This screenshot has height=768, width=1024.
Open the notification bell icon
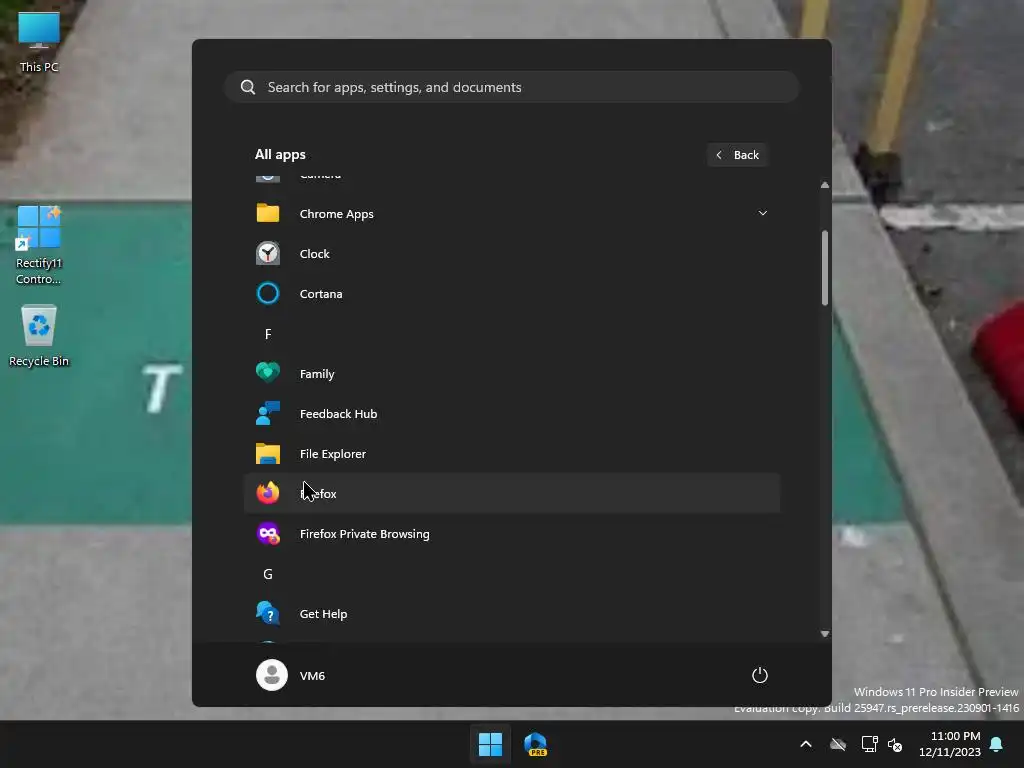click(997, 744)
